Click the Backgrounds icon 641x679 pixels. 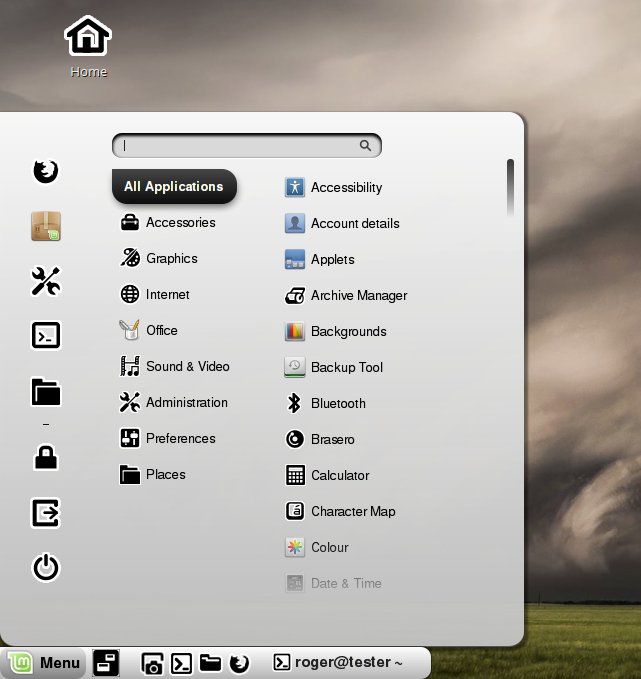(295, 332)
